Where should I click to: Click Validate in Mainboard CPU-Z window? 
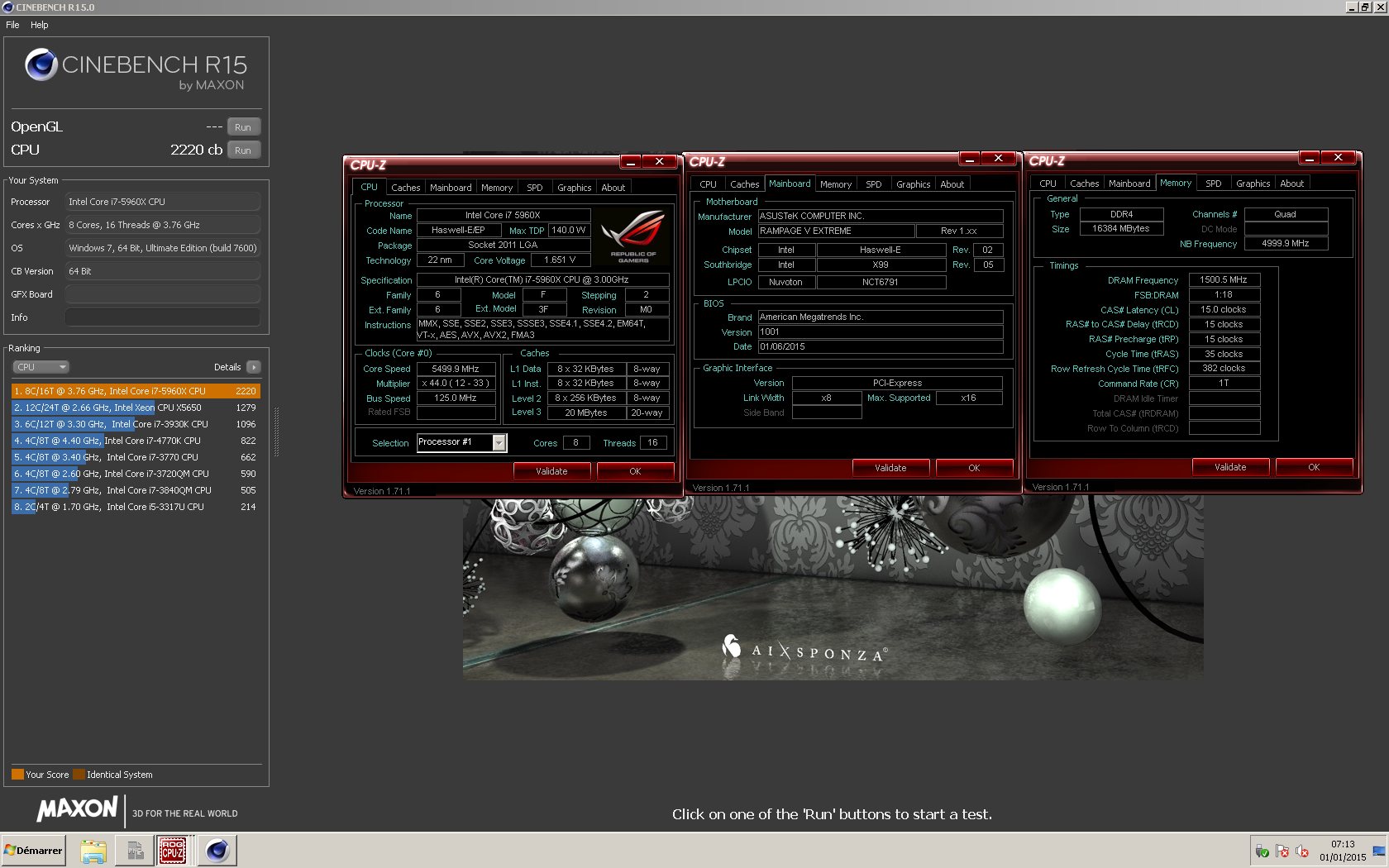pyautogui.click(x=890, y=468)
